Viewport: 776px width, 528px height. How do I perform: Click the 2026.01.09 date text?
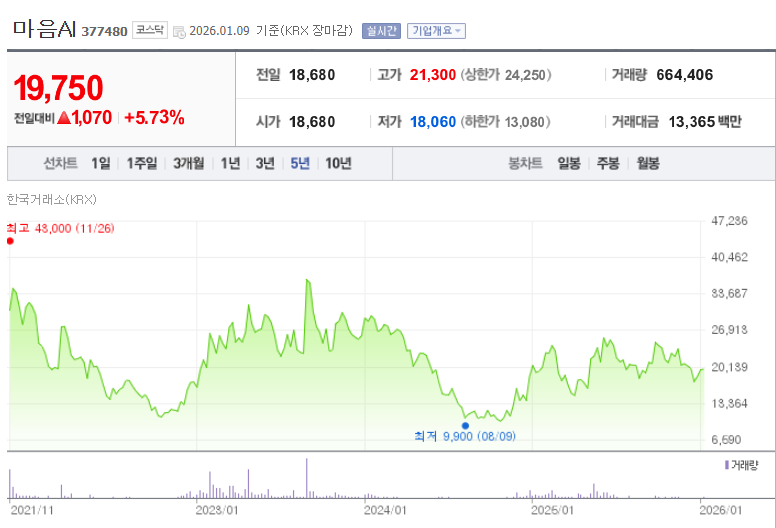point(219,31)
